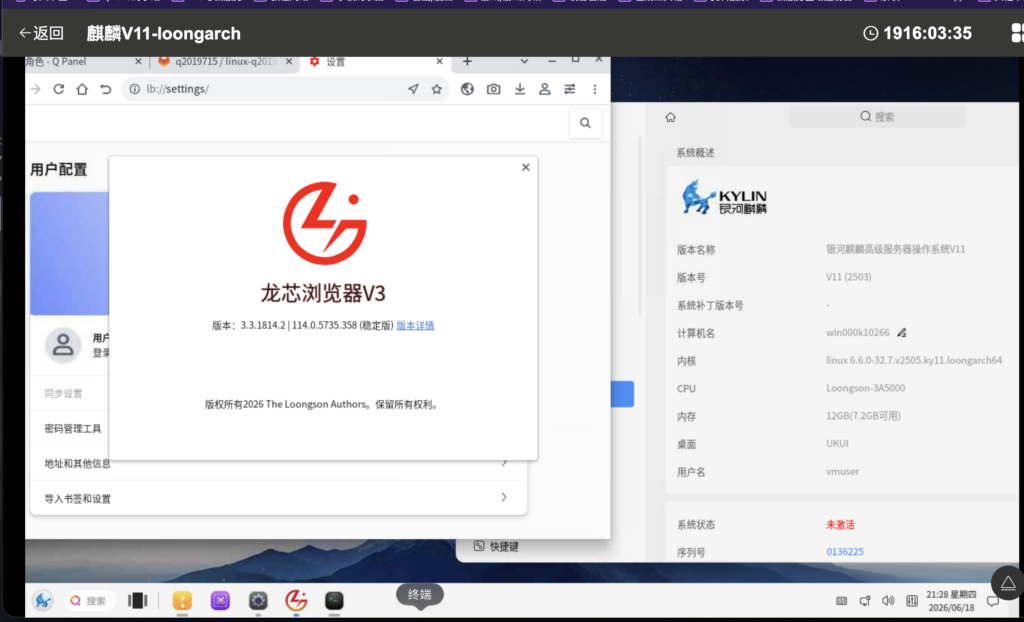
Task: Switch to q2019715 / linux GitLab tab
Action: 225,61
